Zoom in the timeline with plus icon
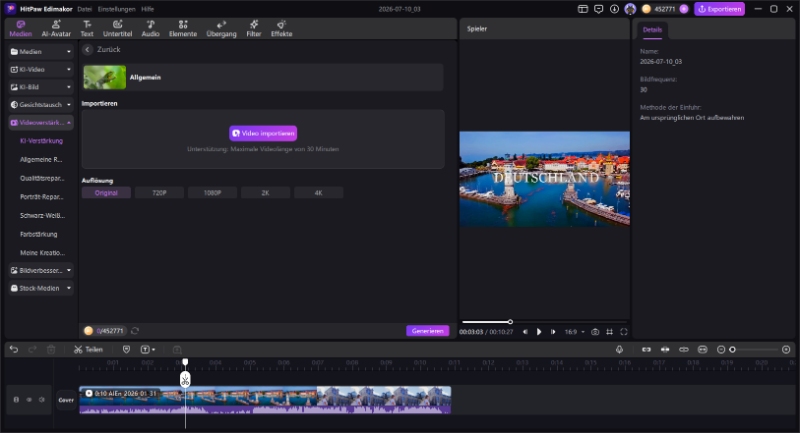800x433 pixels. [x=786, y=349]
